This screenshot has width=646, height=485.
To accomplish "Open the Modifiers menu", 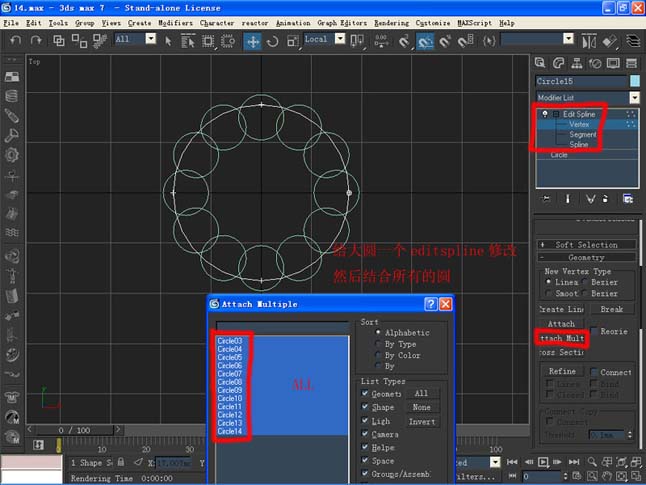I will [x=175, y=22].
